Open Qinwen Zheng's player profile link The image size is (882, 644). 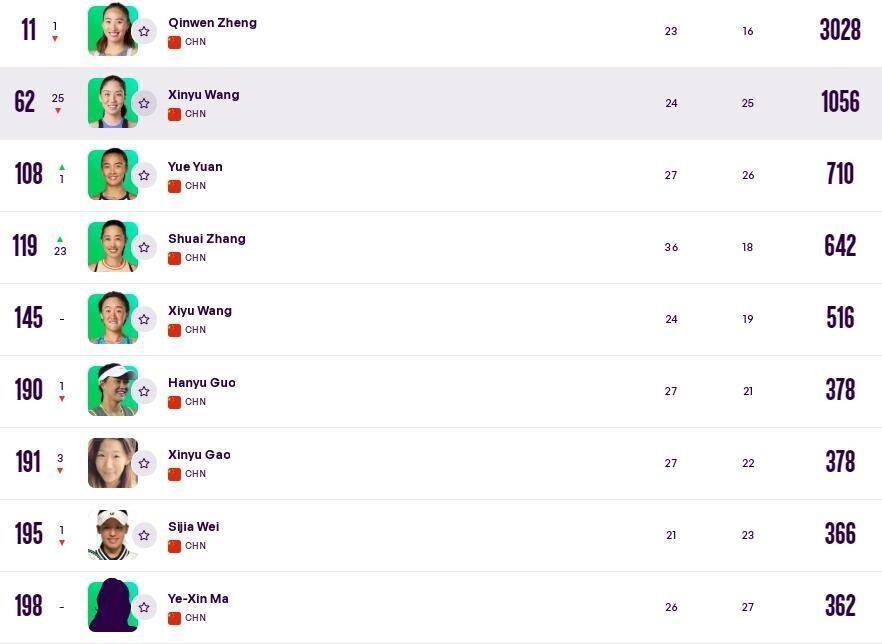pos(212,22)
